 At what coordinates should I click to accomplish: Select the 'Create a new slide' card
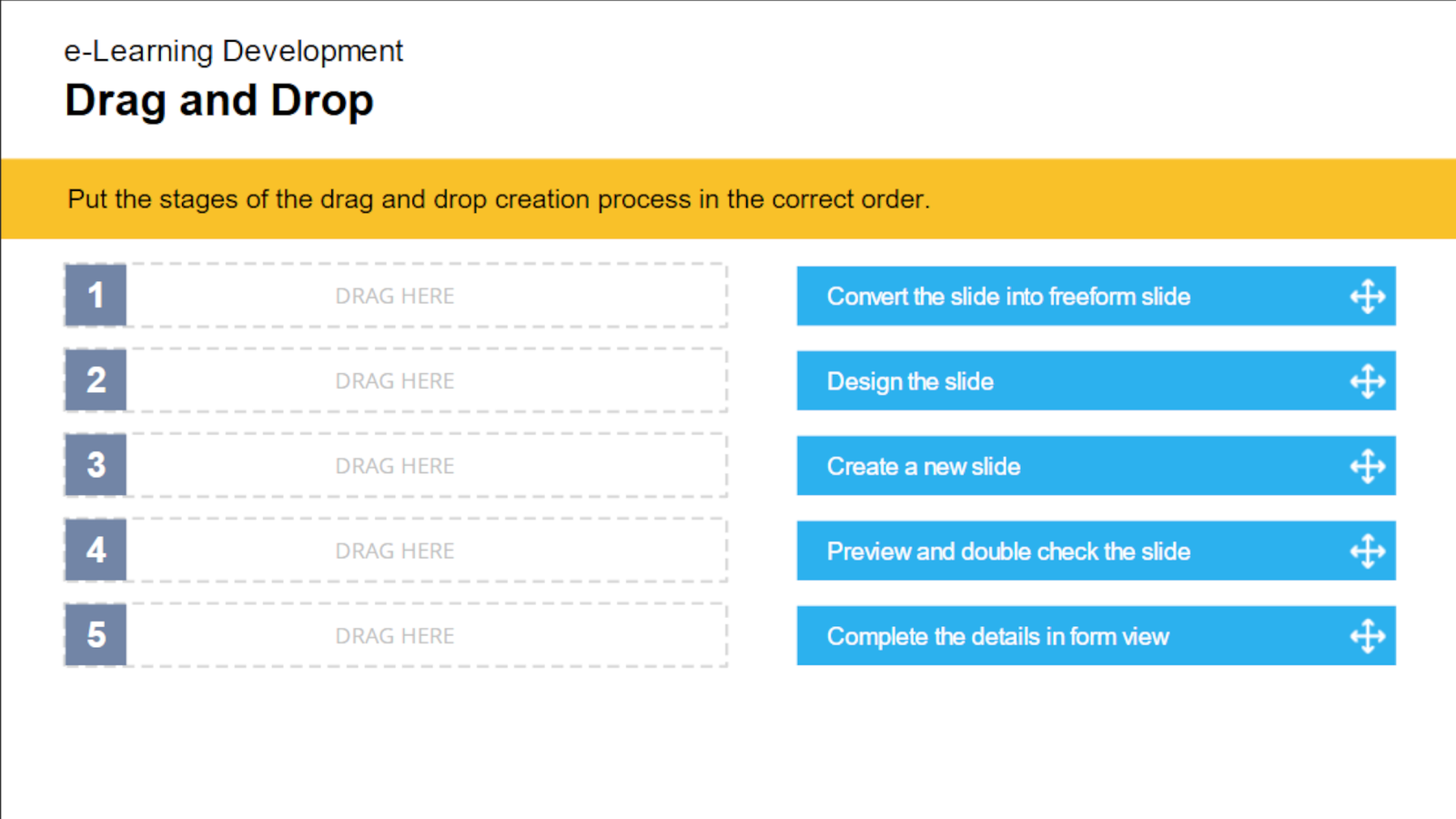(x=1096, y=466)
